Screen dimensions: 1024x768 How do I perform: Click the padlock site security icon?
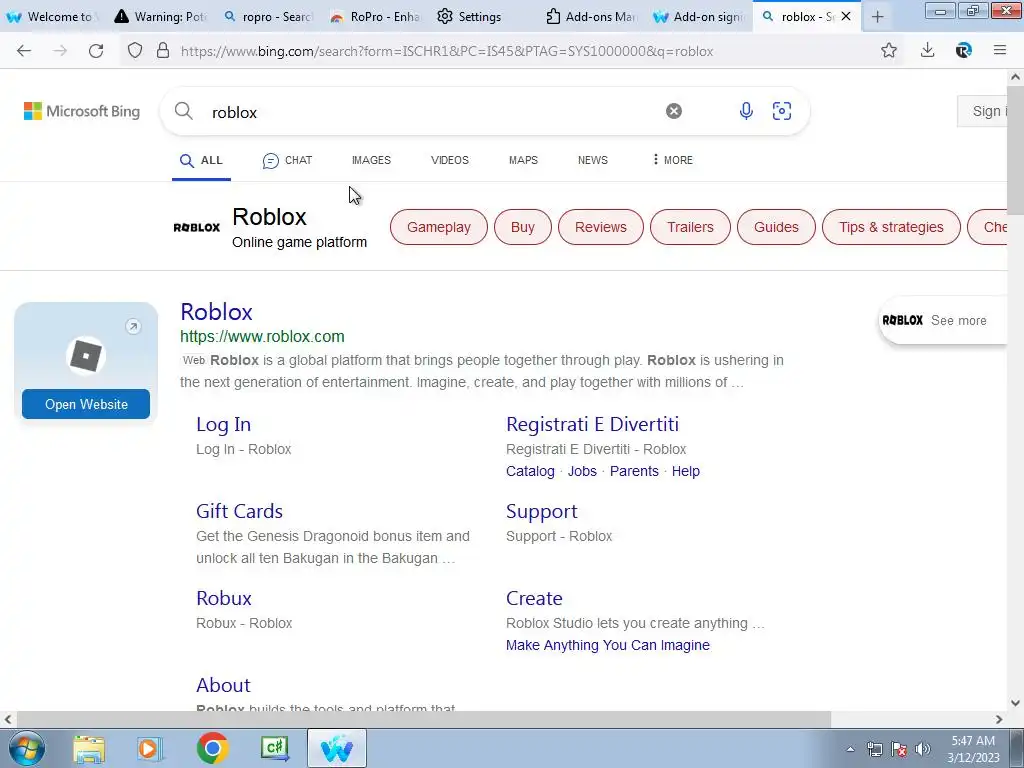[x=163, y=51]
